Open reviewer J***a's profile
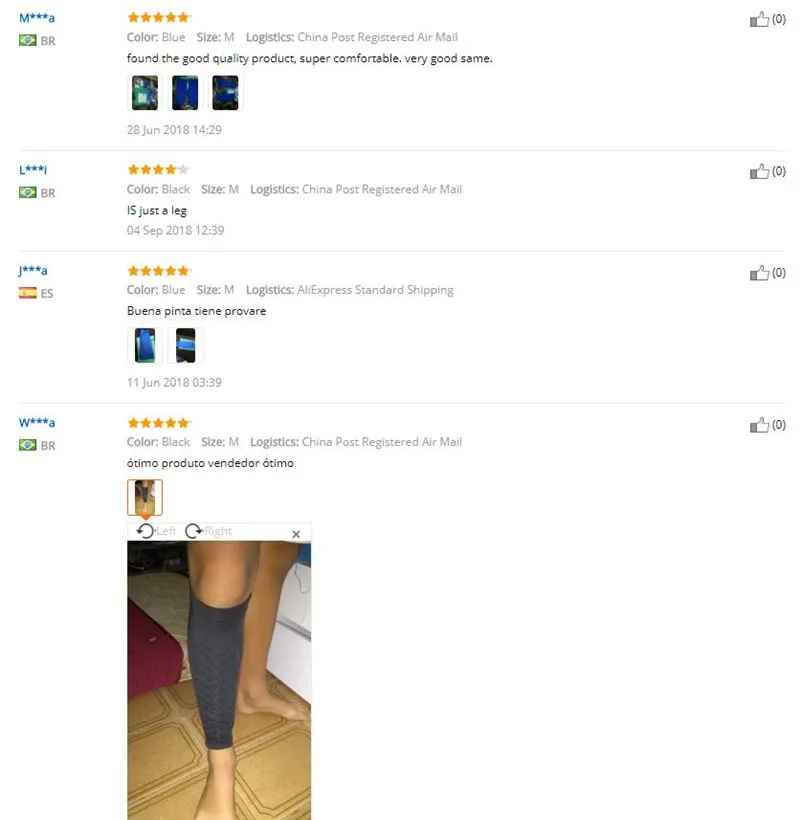Screen dimensions: 800x820 pyautogui.click(x=33, y=270)
